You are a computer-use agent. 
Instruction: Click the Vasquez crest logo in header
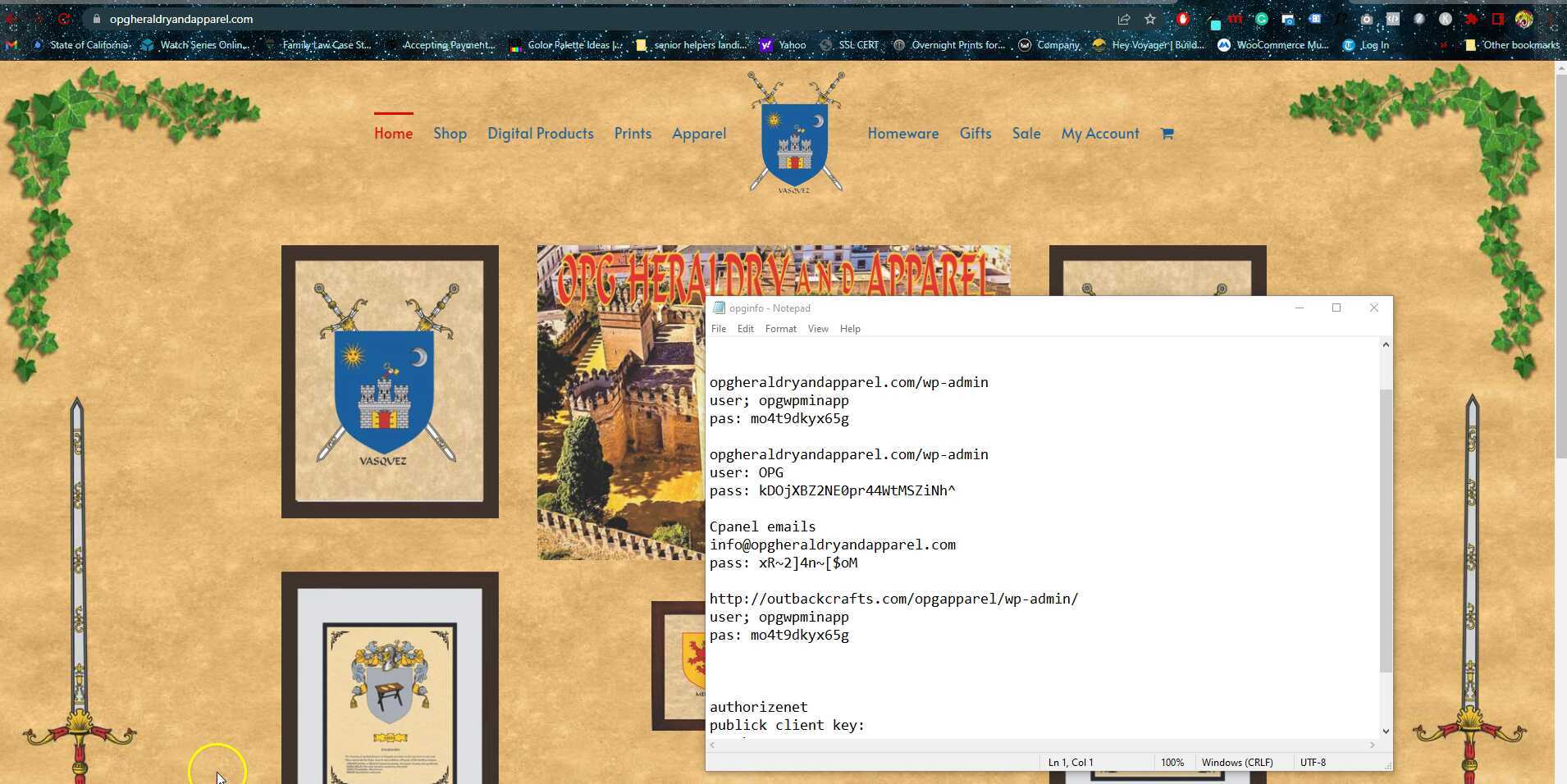[x=794, y=134]
